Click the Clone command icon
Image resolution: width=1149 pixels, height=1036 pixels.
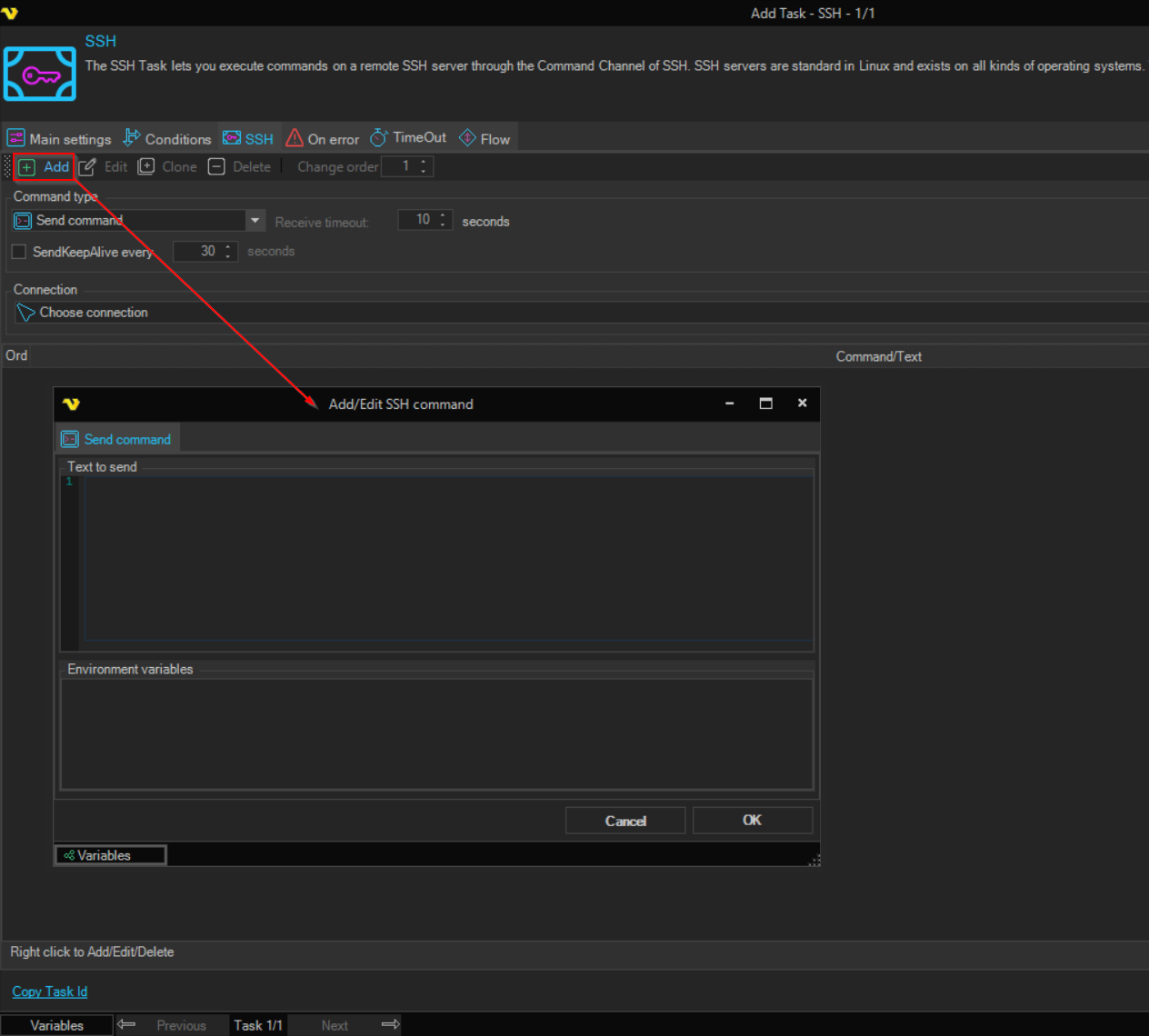(146, 167)
